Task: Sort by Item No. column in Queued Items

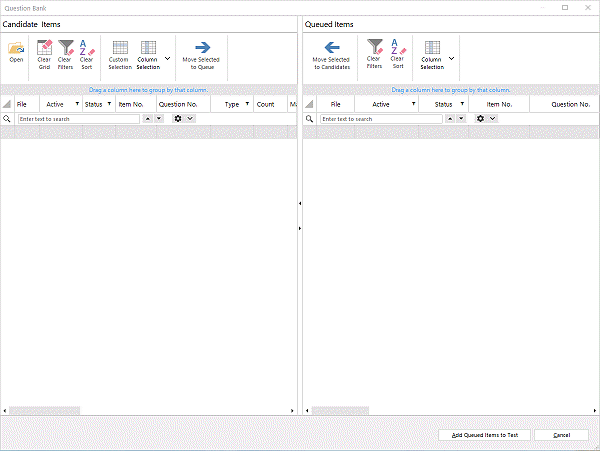Action: [x=499, y=104]
